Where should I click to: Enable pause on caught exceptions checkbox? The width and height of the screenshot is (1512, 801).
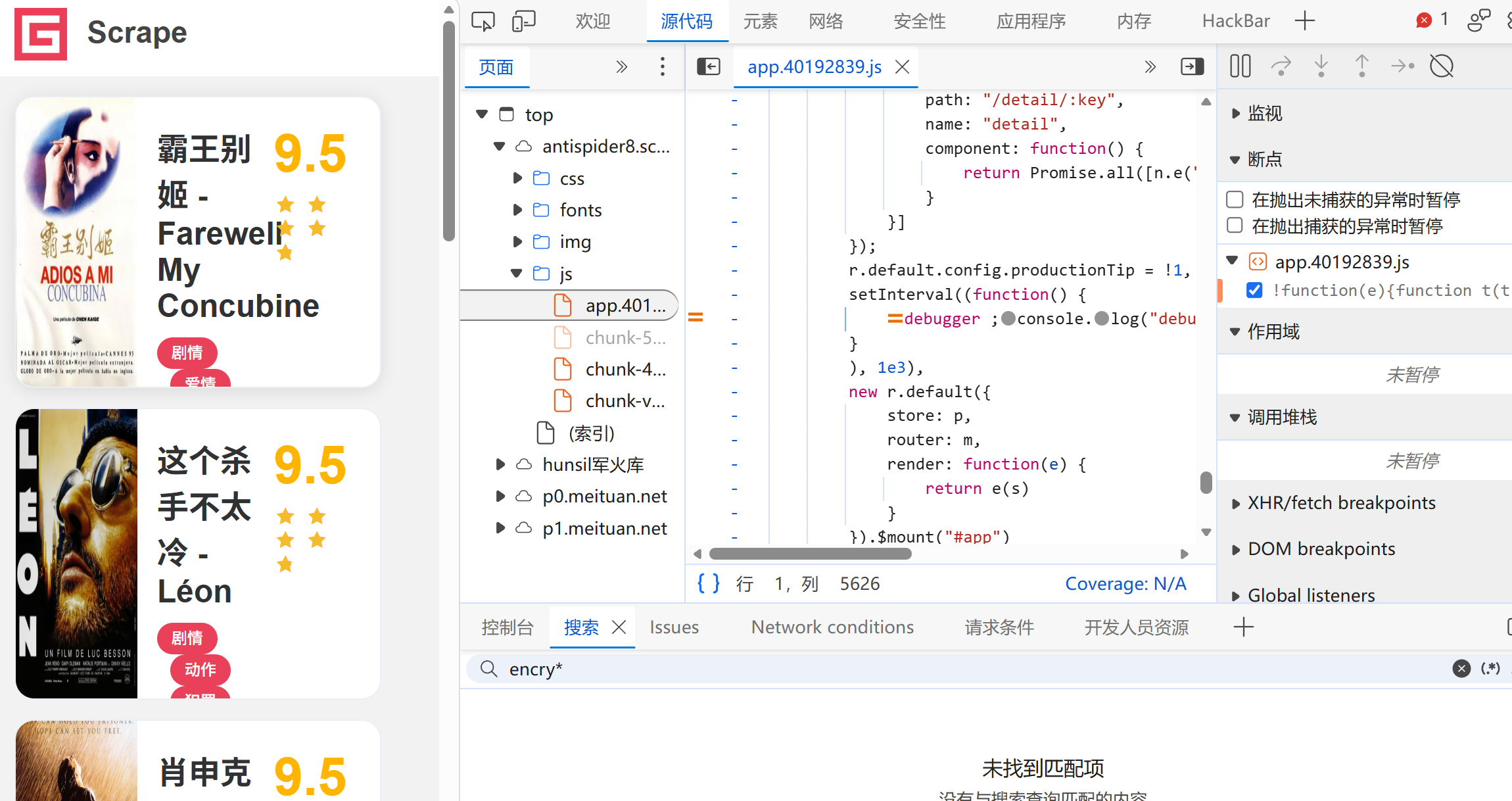pyautogui.click(x=1235, y=226)
